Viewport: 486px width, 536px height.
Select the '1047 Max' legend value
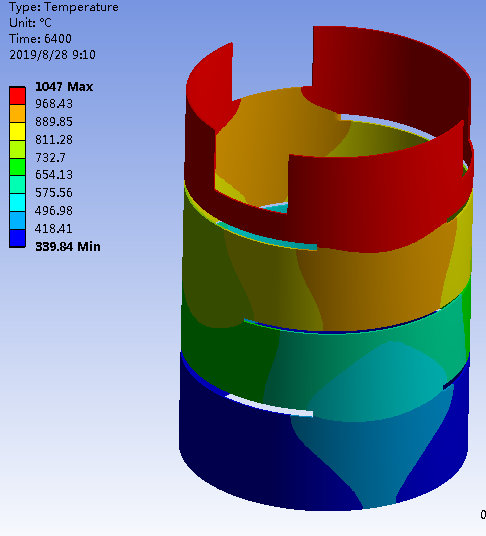click(64, 86)
